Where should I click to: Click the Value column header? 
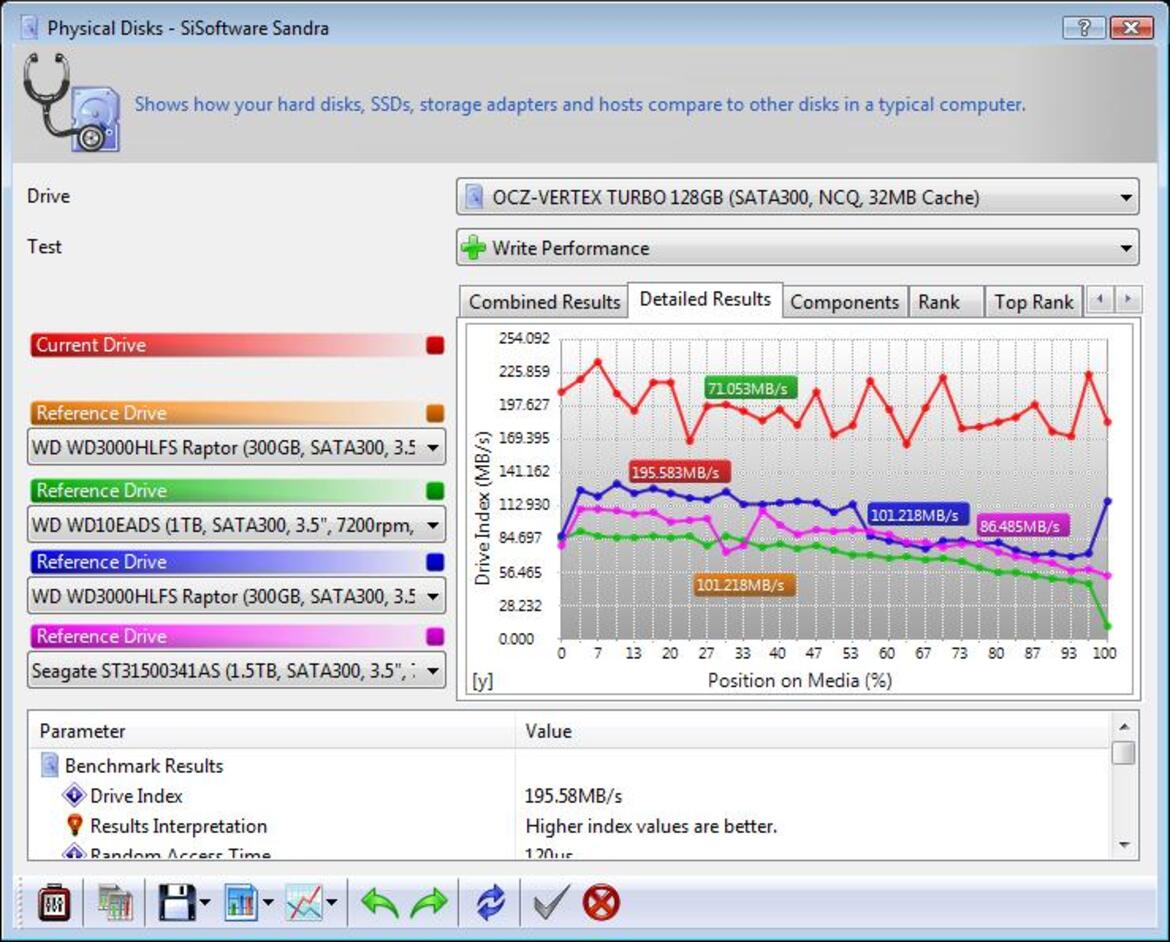pyautogui.click(x=813, y=731)
